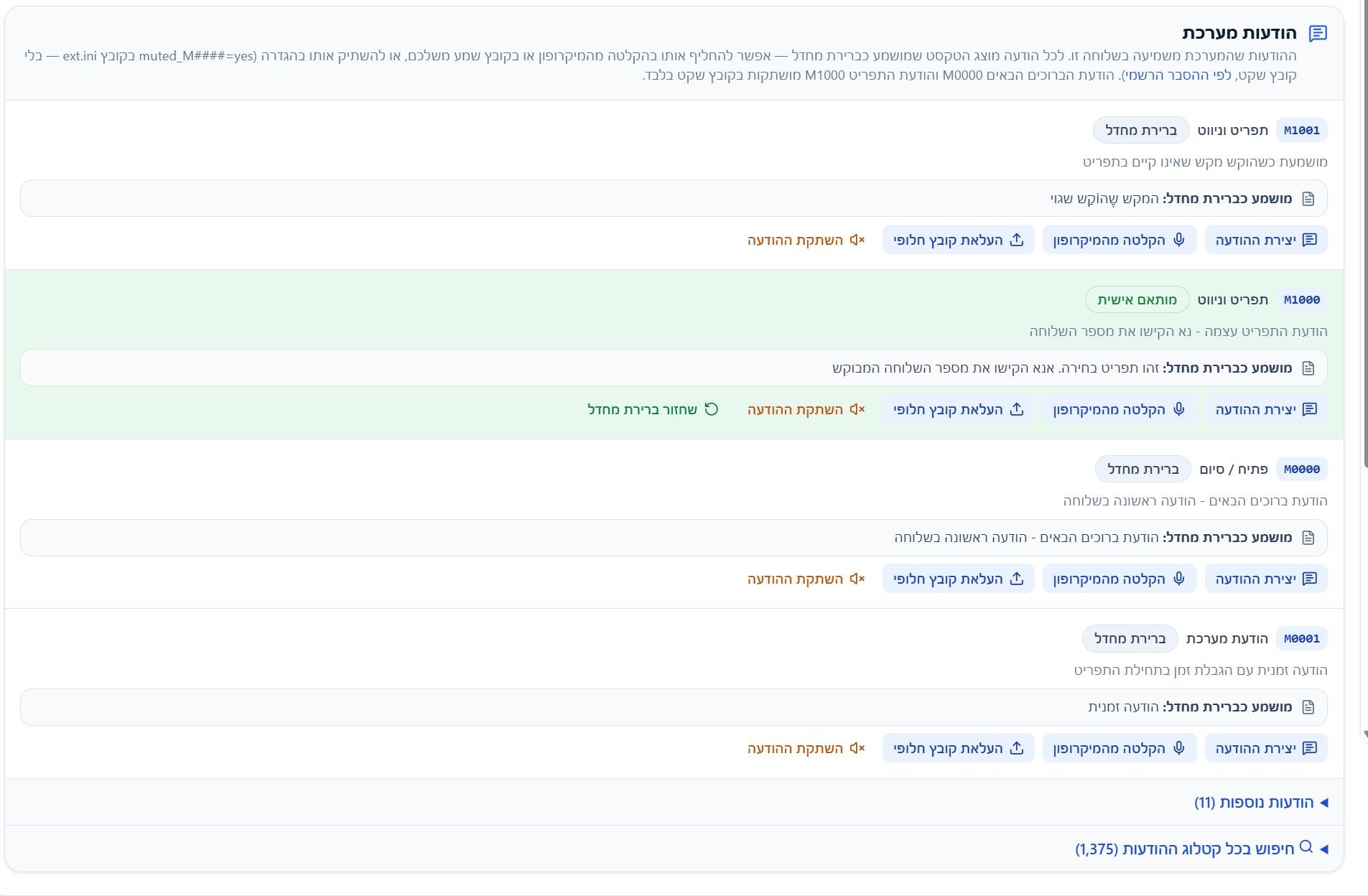Screen dimensions: 1368x896
Task: Click the M0000 code badge
Action: point(1301,470)
